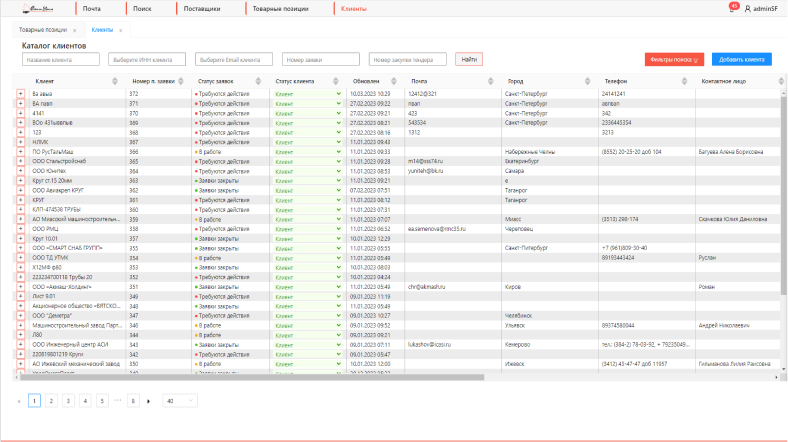
Task: Select contact Гильманова Лилия Раисовна
Action: pyautogui.click(x=734, y=364)
